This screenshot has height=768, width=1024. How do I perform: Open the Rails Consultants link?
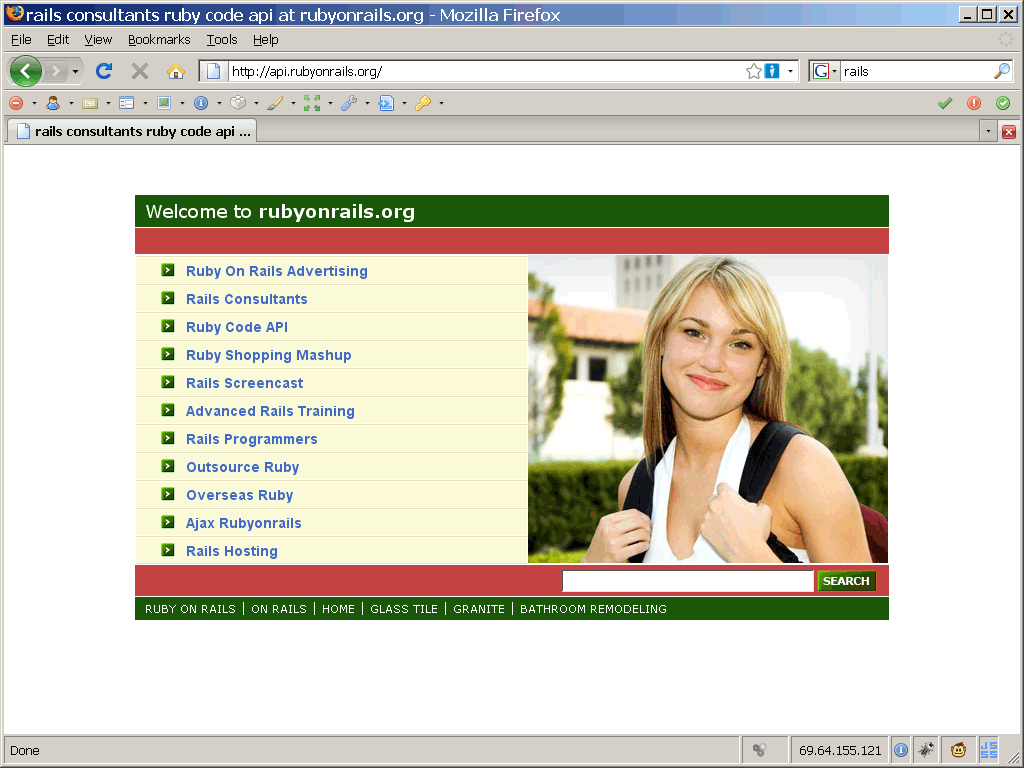tap(246, 299)
